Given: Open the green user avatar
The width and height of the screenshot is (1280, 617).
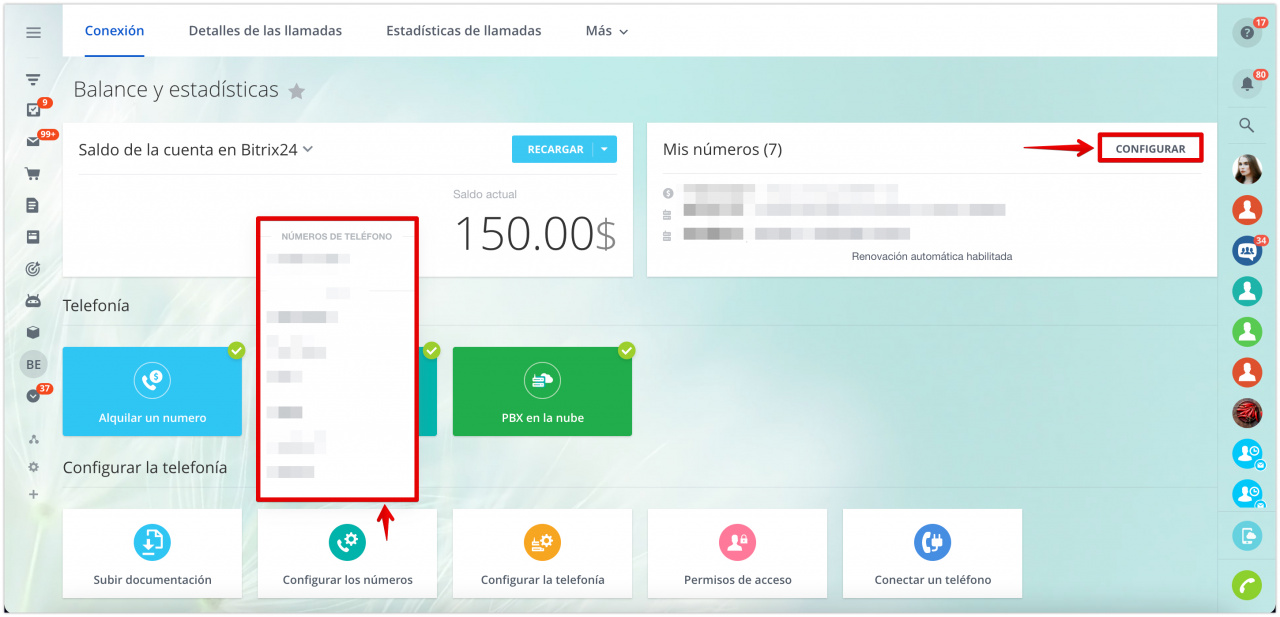Looking at the screenshot, I should tap(1247, 331).
